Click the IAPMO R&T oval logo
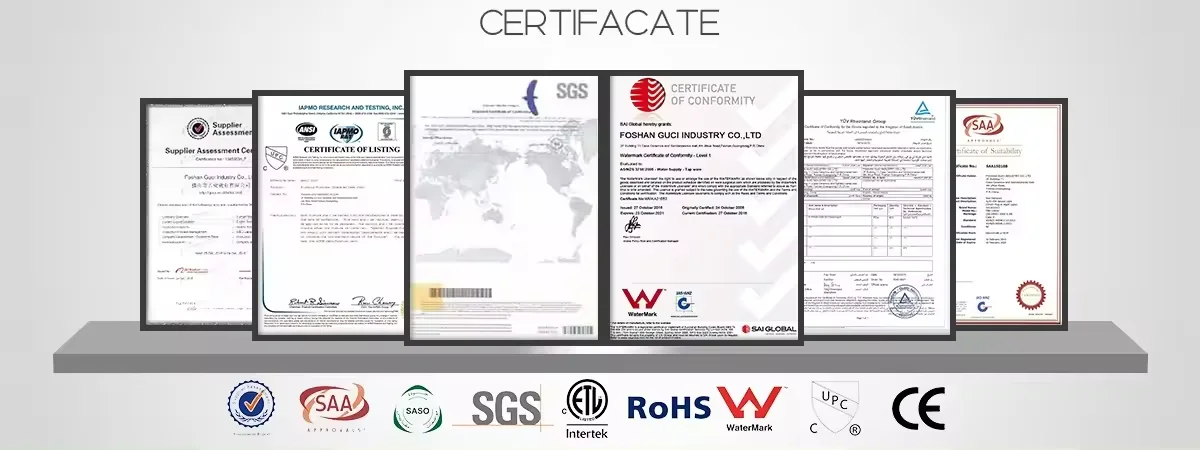This screenshot has width=1200, height=450. (346, 131)
